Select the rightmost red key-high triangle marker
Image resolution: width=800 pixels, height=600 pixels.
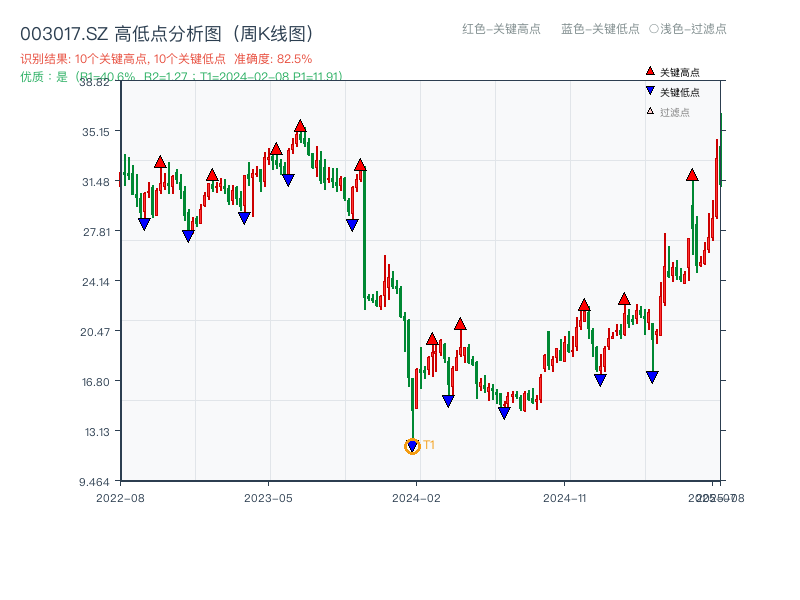[692, 175]
